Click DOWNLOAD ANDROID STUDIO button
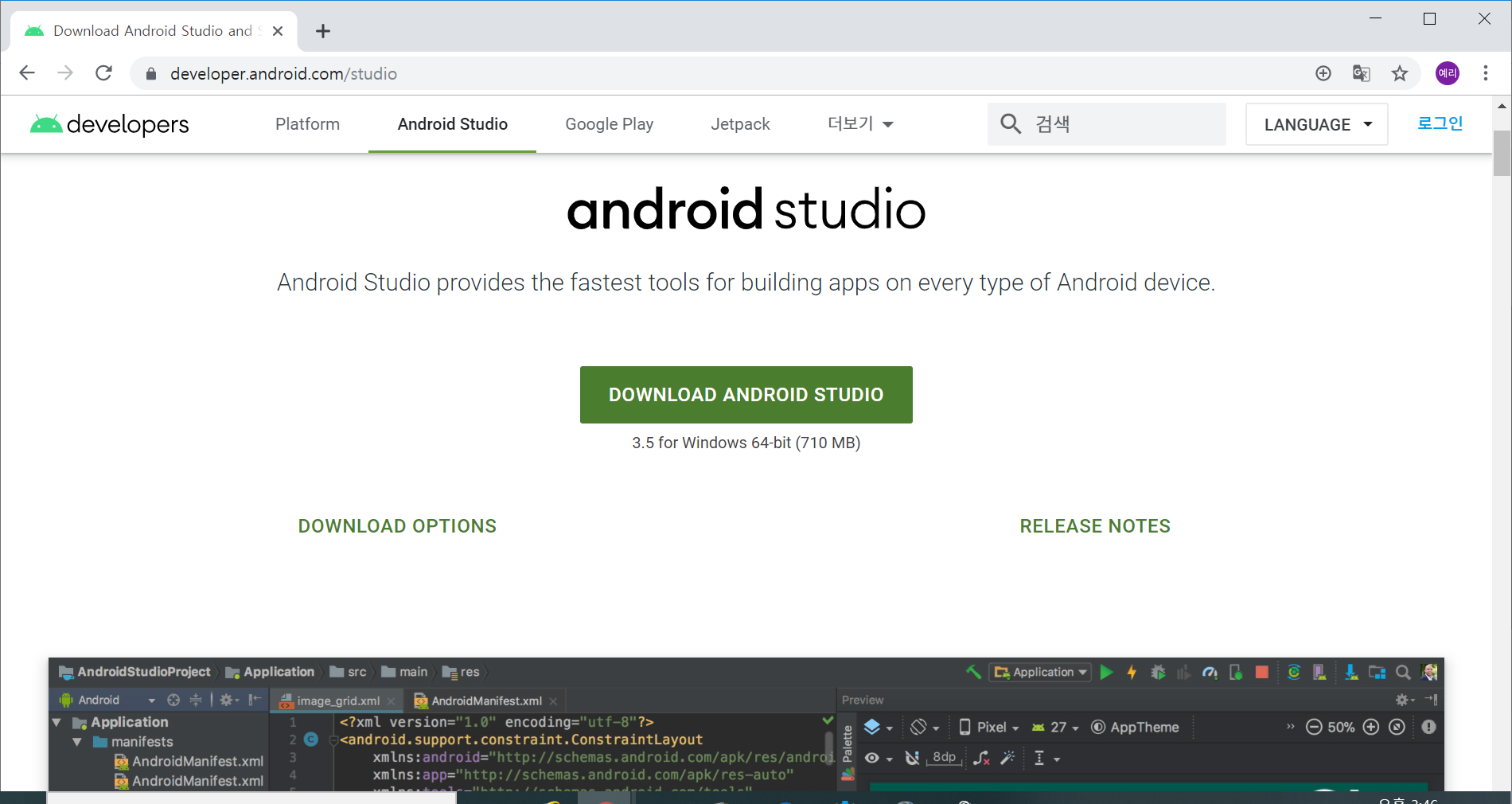Screen dimensions: 1512x804 coord(746,395)
